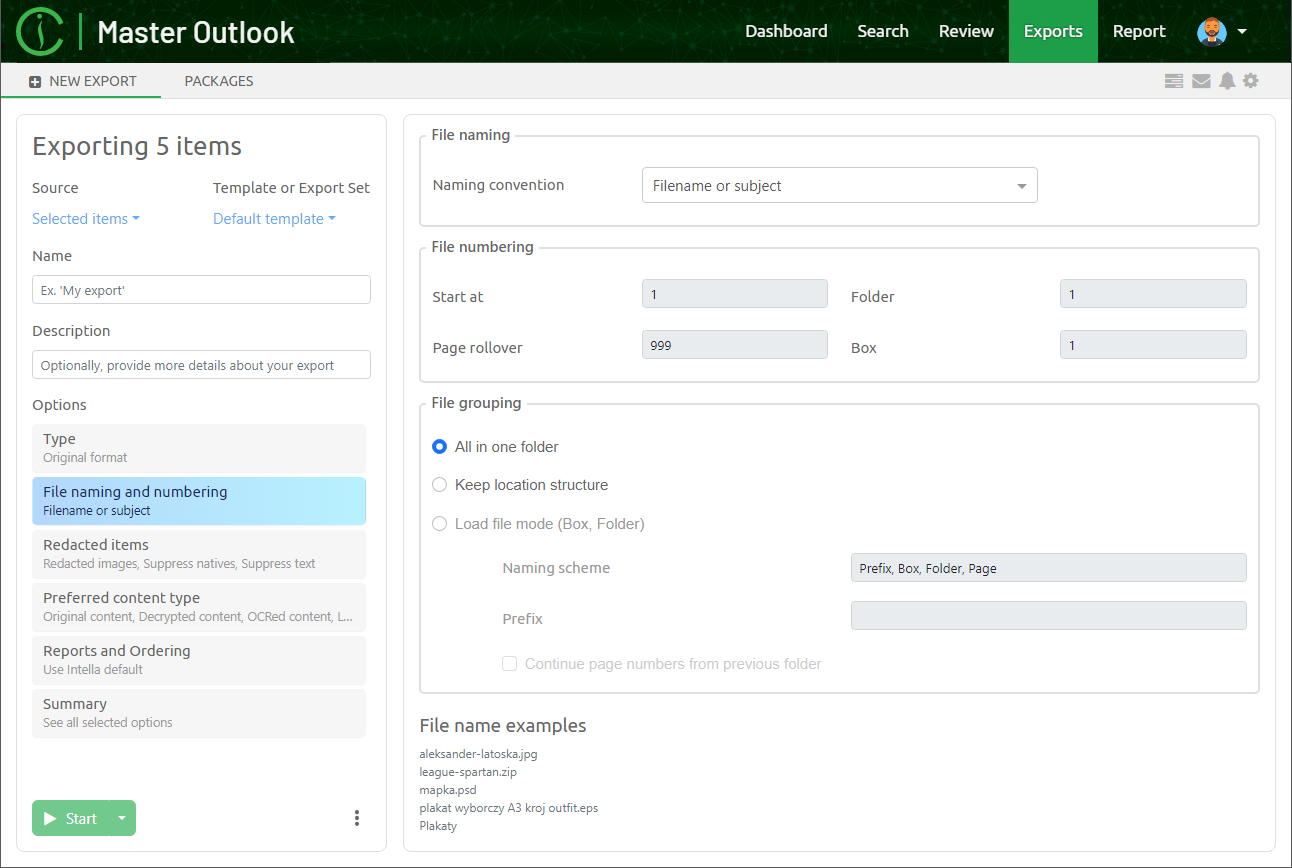Switch to the Packages tab

coord(219,81)
